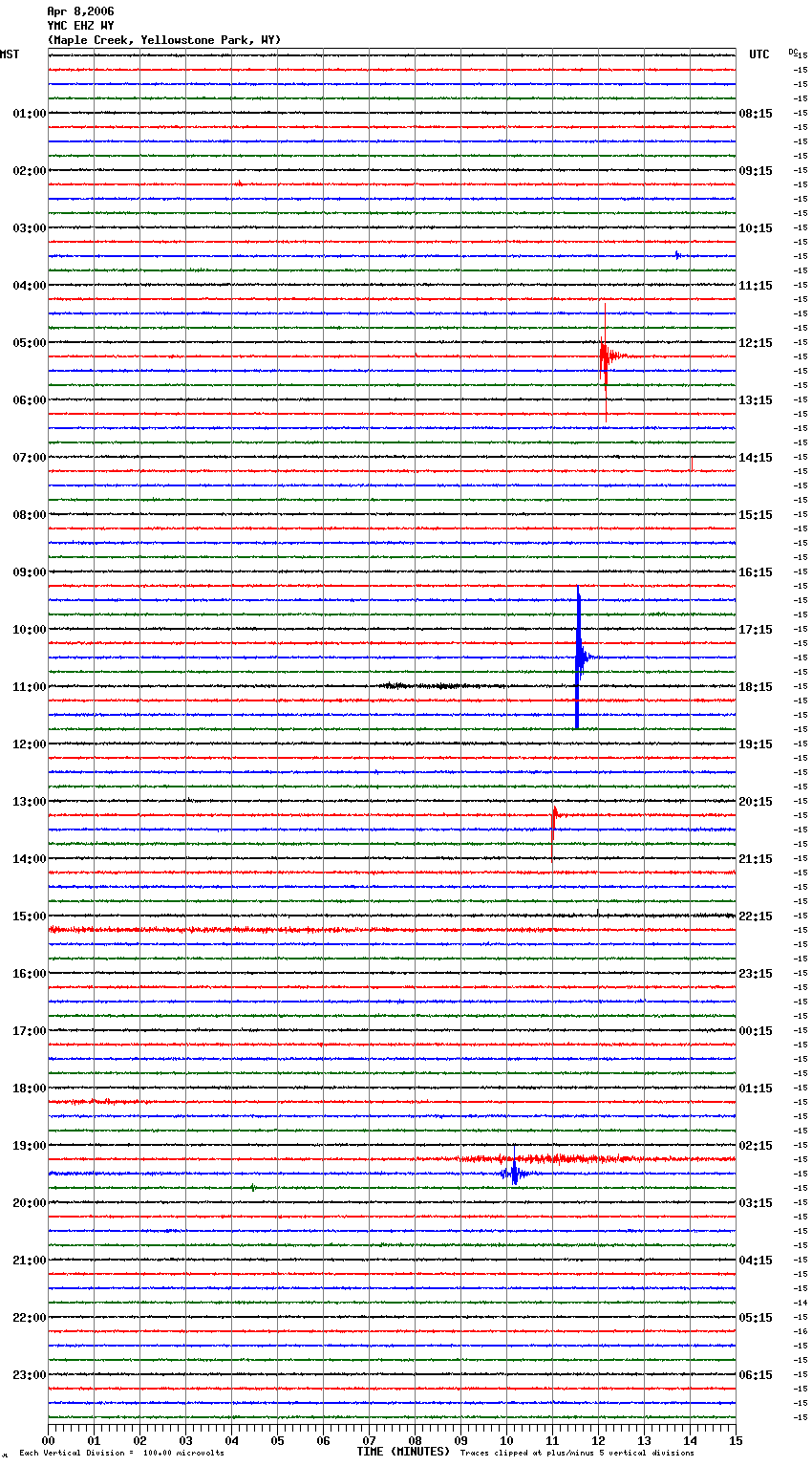Click minute tick label '10' on bottom axis

click(506, 1440)
